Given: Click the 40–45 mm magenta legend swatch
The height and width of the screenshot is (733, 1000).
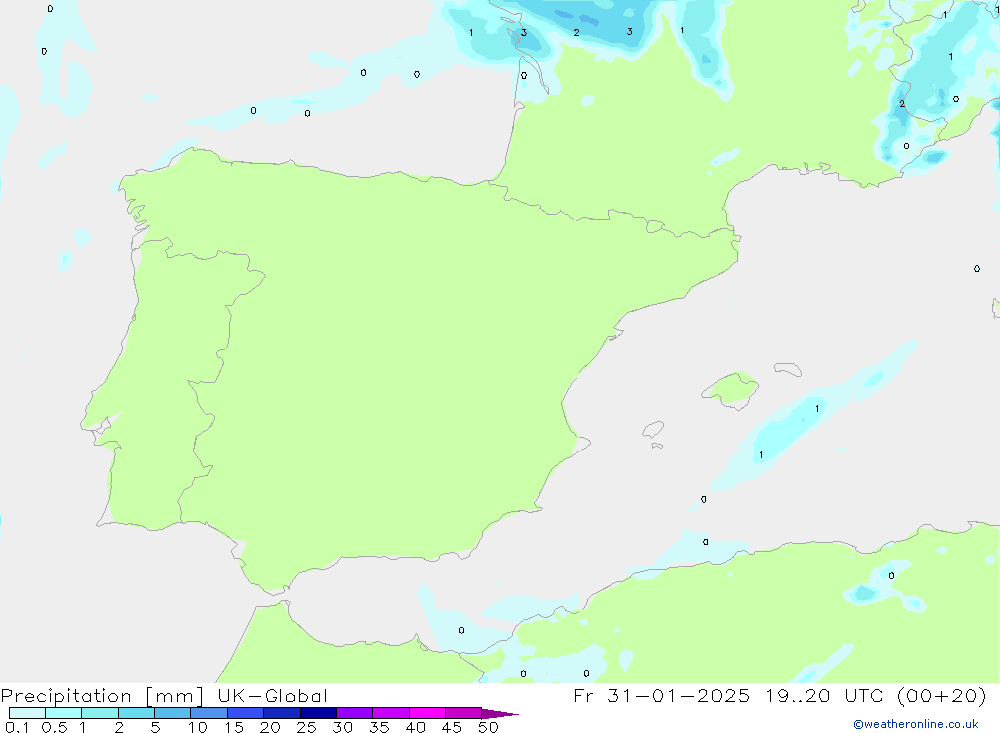Looking at the screenshot, I should pyautogui.click(x=427, y=713).
